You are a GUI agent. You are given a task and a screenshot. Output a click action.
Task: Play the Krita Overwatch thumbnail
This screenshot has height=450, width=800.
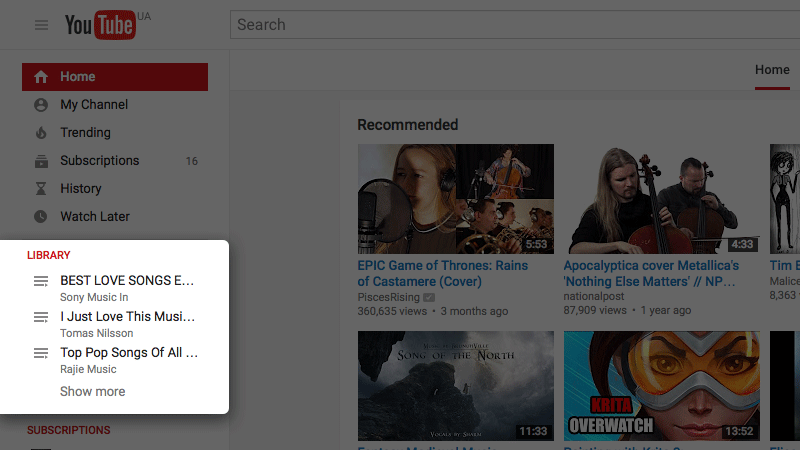tap(662, 386)
